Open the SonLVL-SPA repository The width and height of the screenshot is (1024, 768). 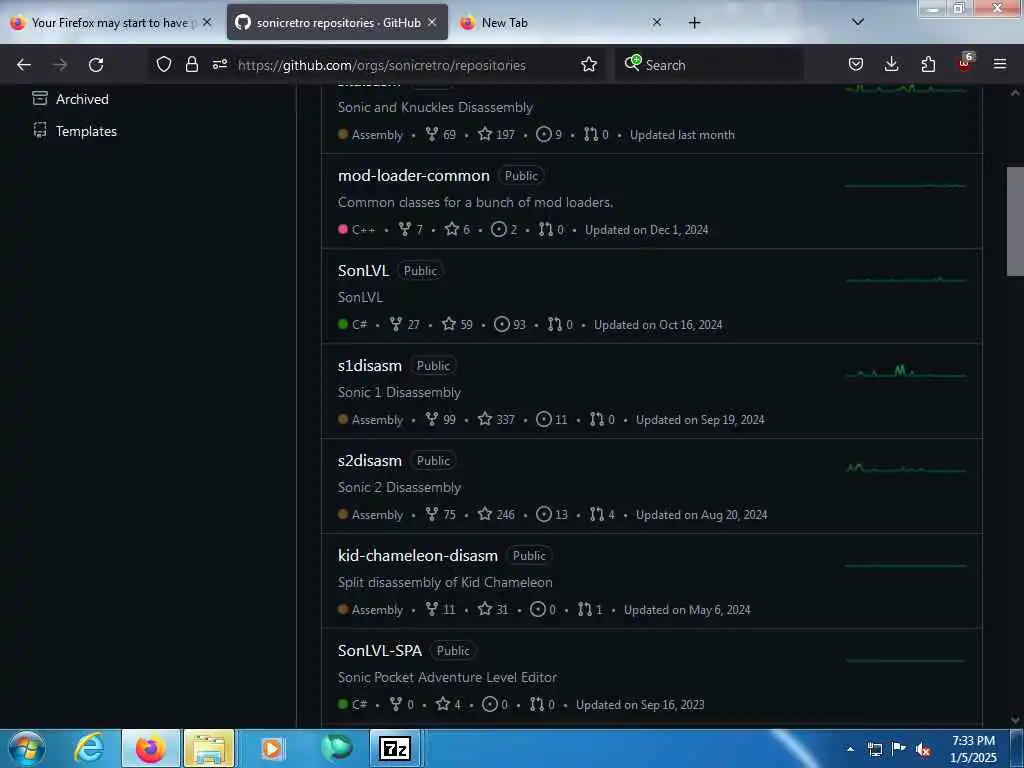pyautogui.click(x=379, y=650)
